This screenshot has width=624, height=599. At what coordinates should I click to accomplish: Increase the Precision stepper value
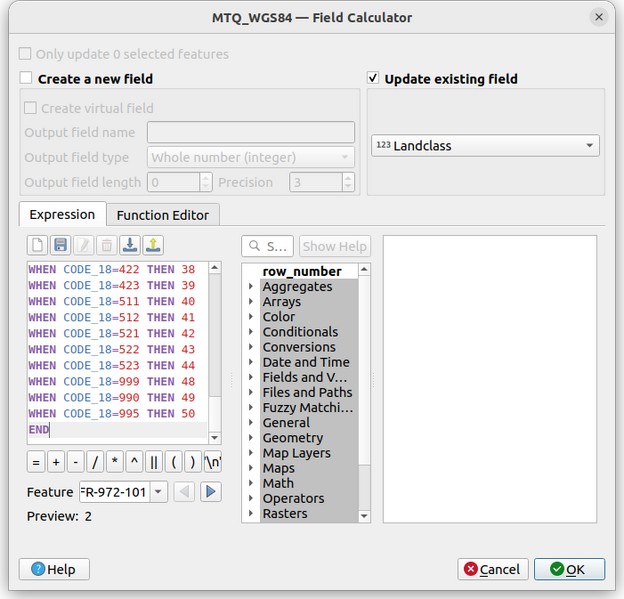pos(348,178)
